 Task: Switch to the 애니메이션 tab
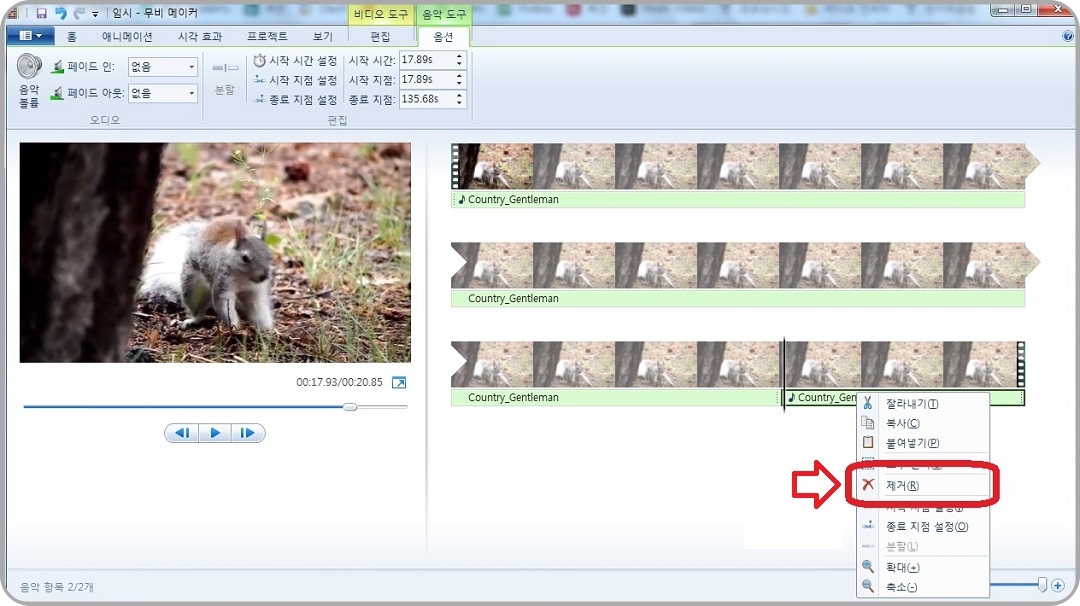tap(127, 36)
